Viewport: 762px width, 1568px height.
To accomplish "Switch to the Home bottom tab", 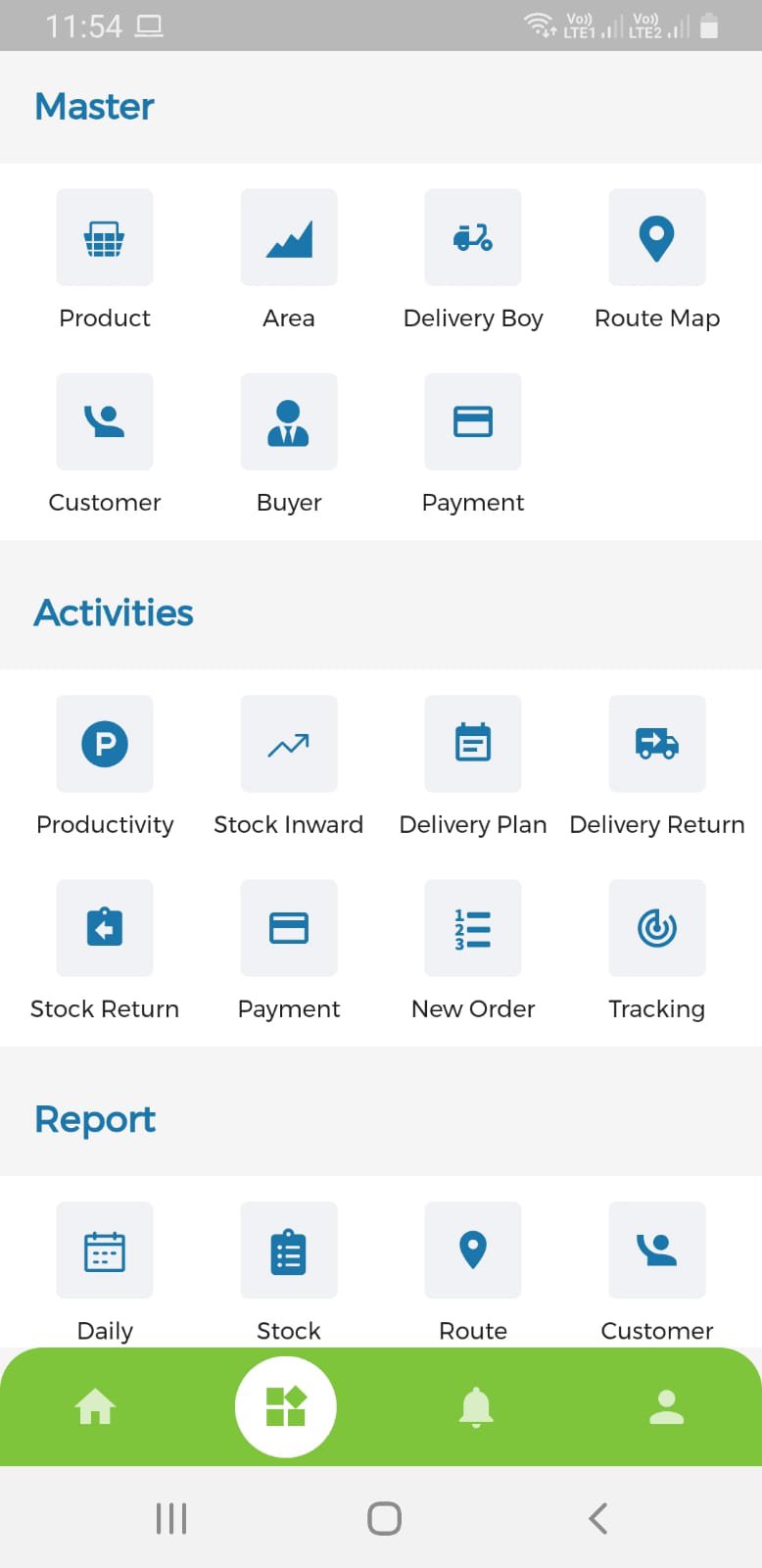I will (95, 1407).
